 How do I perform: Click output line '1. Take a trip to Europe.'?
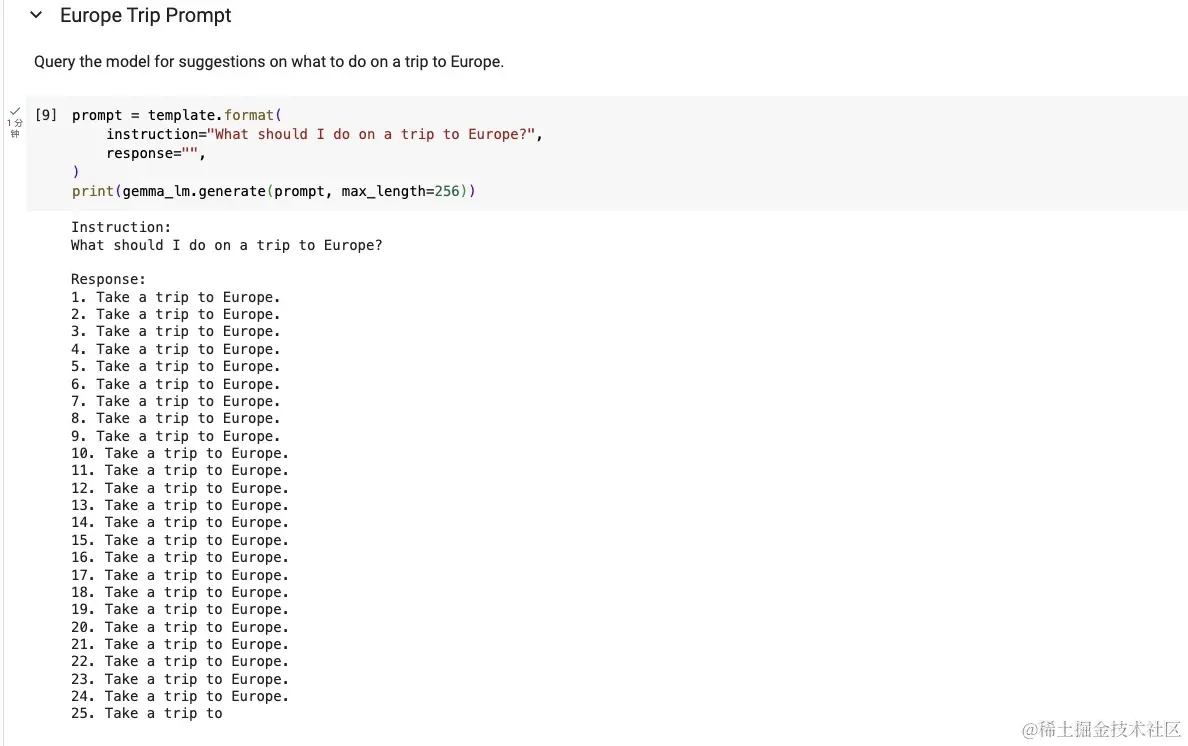pos(175,297)
